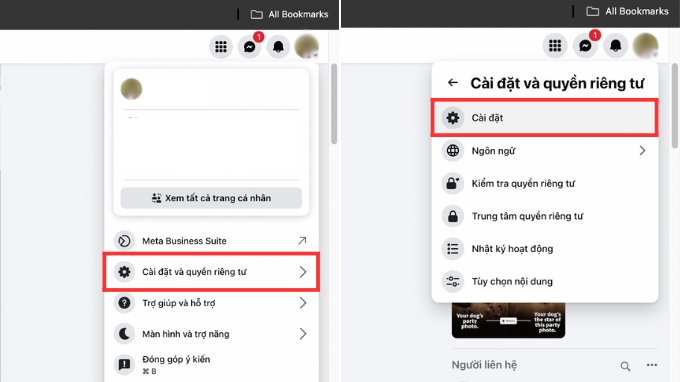Click Xem tất cả trang cá nhân button
This screenshot has height=382, width=680.
click(x=211, y=198)
